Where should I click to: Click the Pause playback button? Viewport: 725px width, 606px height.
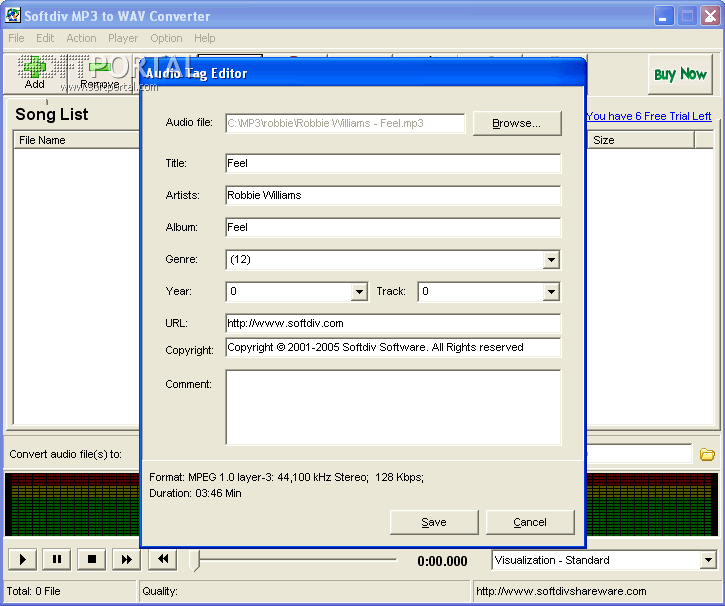56,559
